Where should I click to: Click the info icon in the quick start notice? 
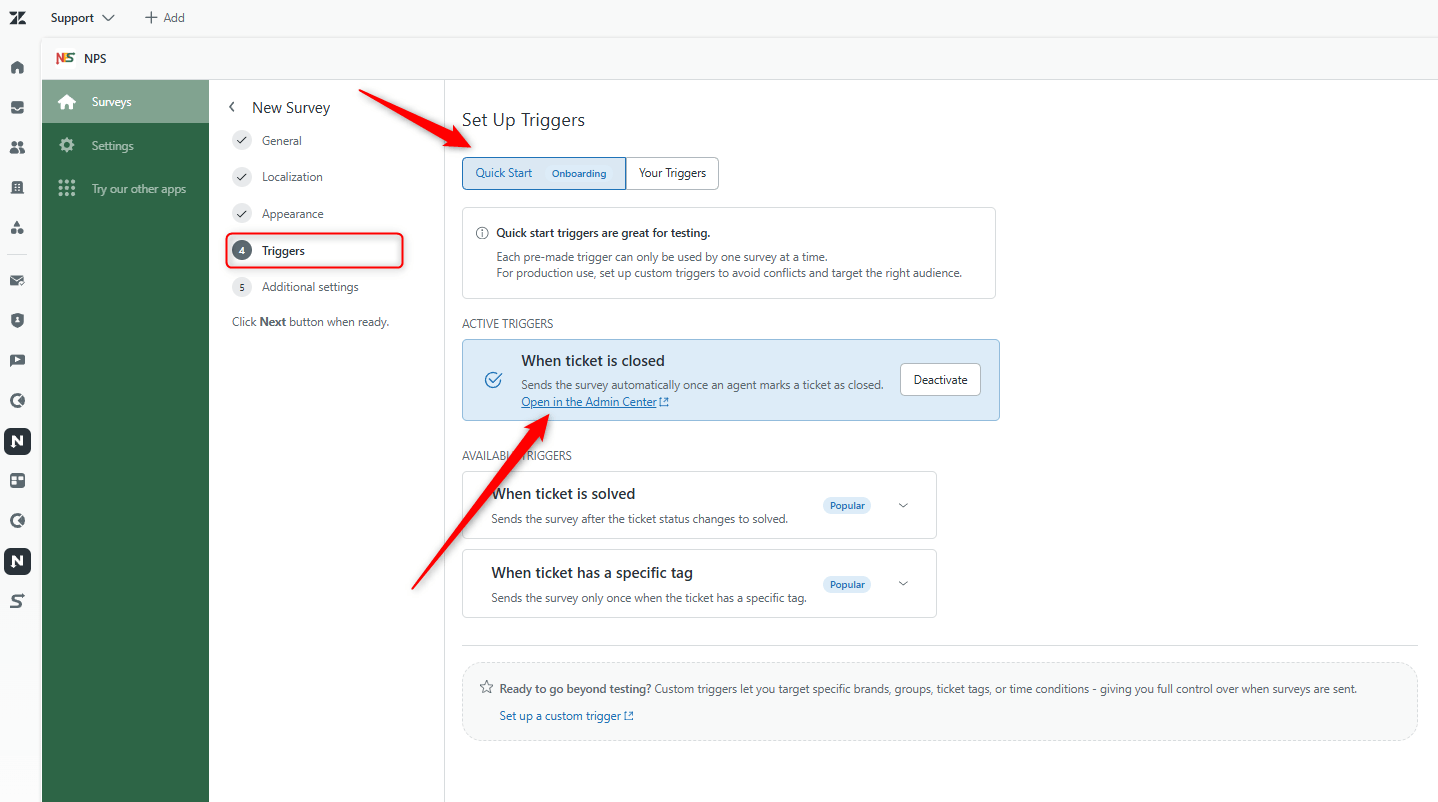coord(482,233)
